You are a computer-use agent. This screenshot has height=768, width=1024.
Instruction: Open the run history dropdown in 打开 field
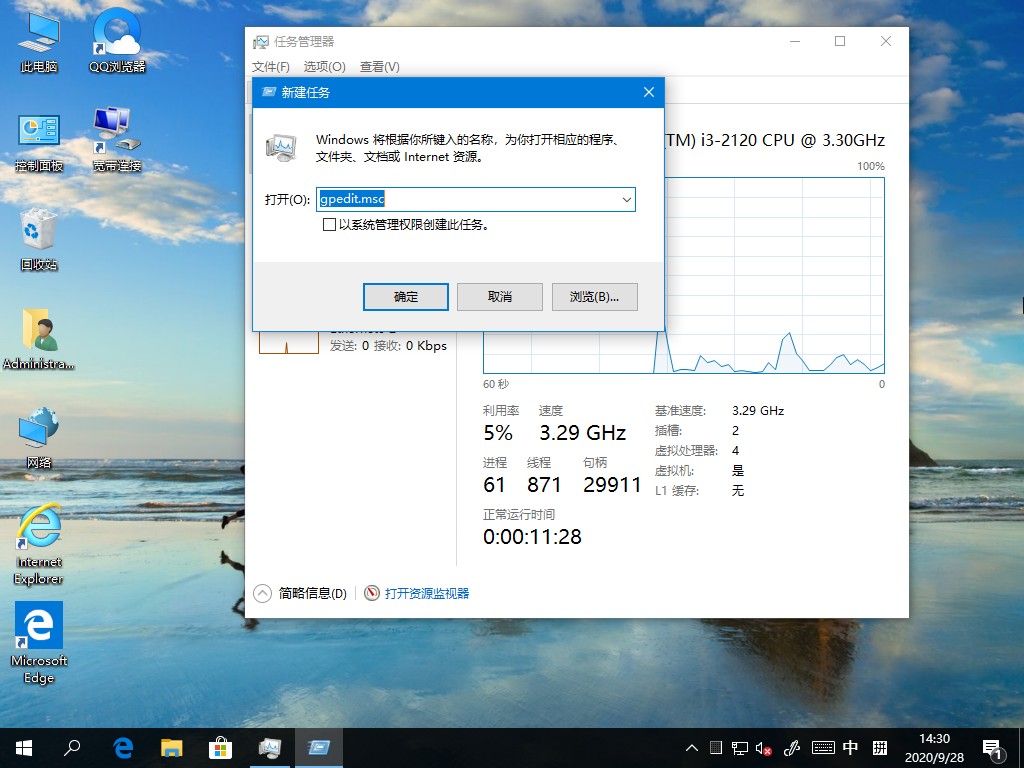pyautogui.click(x=625, y=199)
